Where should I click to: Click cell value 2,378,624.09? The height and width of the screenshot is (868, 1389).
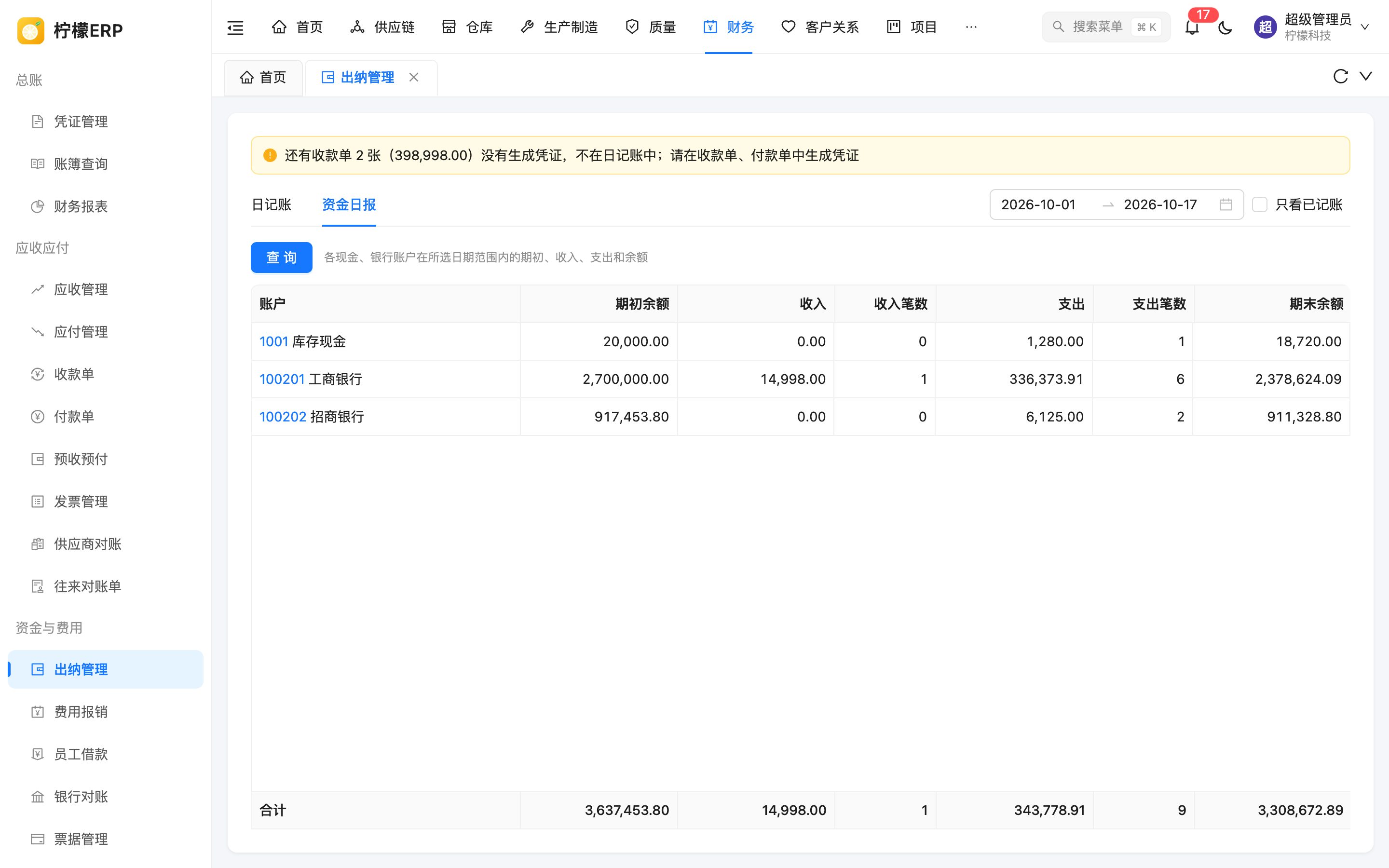pos(1298,379)
